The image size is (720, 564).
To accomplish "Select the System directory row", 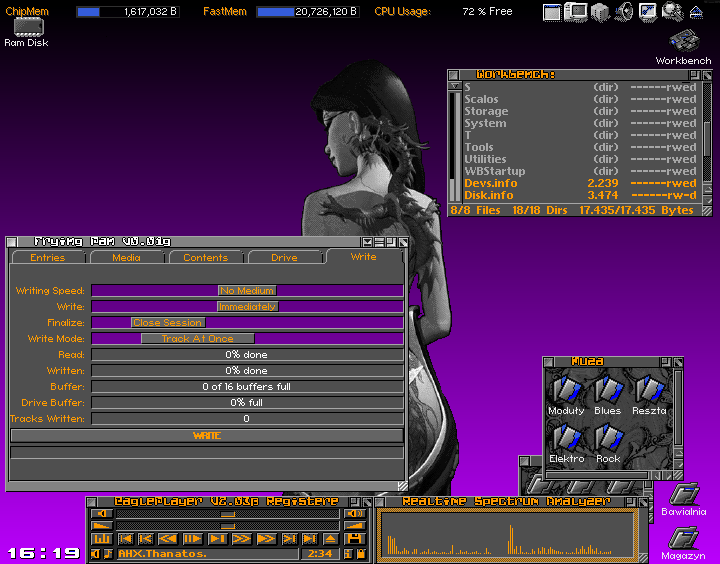I will (x=580, y=123).
